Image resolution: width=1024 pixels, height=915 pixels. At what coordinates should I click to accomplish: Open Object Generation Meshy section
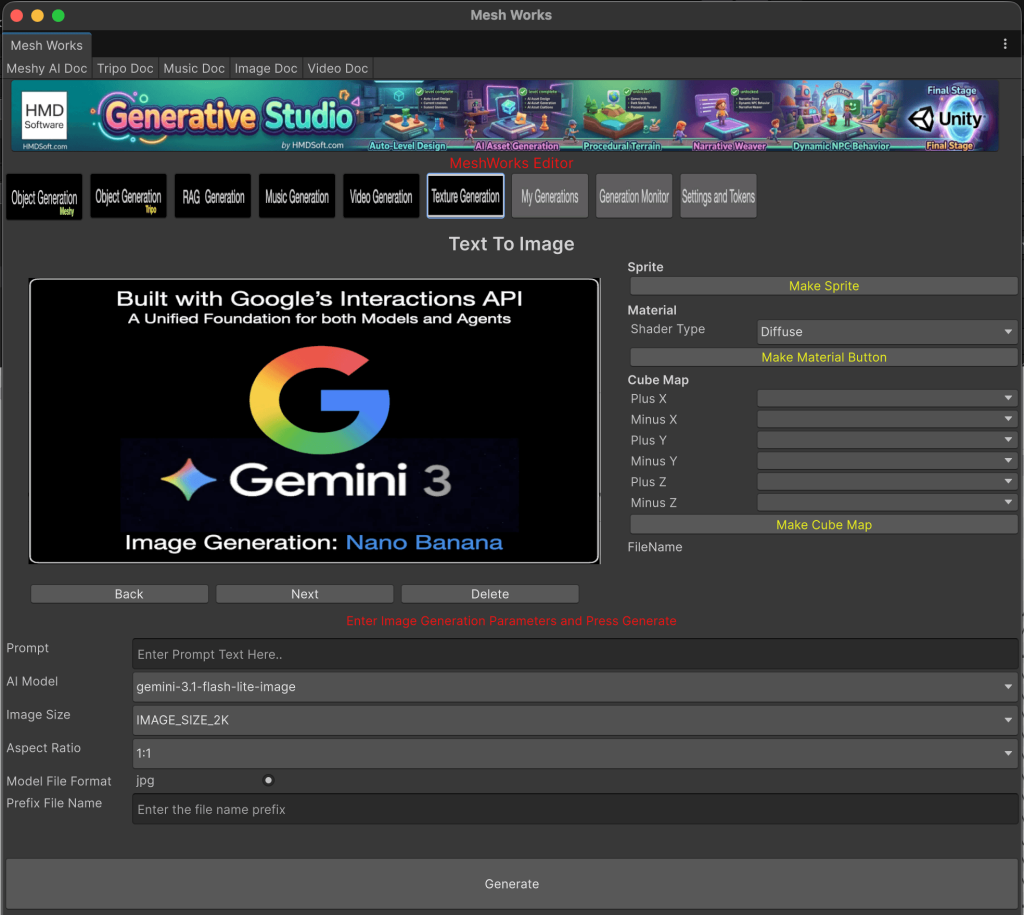44,197
